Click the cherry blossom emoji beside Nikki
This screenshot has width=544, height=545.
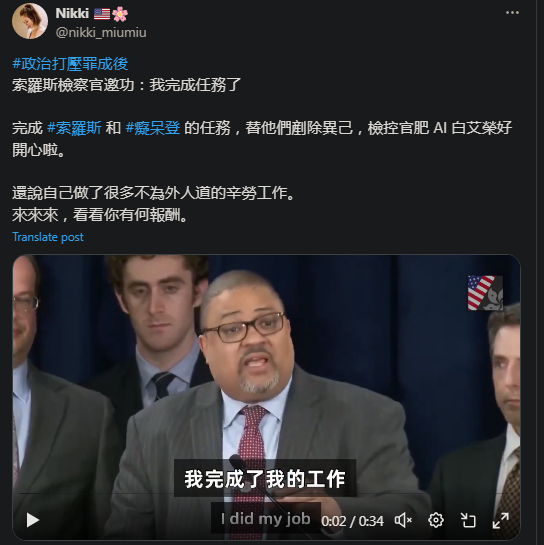point(120,14)
